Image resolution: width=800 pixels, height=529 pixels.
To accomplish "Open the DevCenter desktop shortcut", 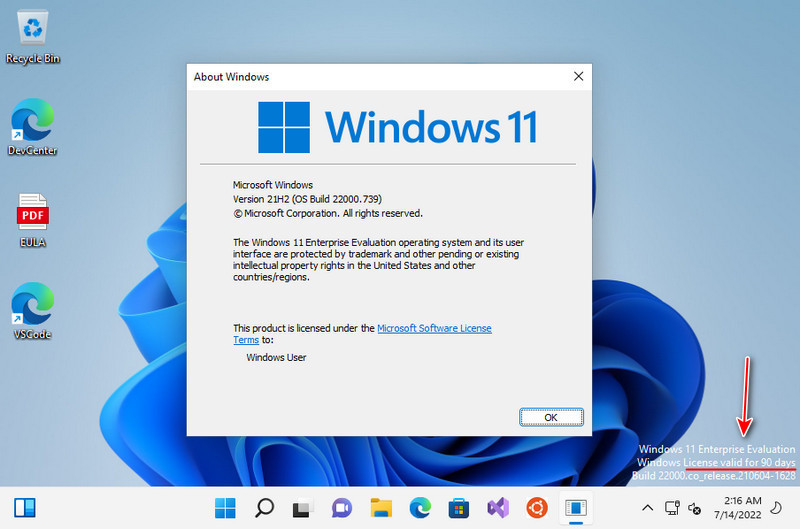I will pos(33,128).
